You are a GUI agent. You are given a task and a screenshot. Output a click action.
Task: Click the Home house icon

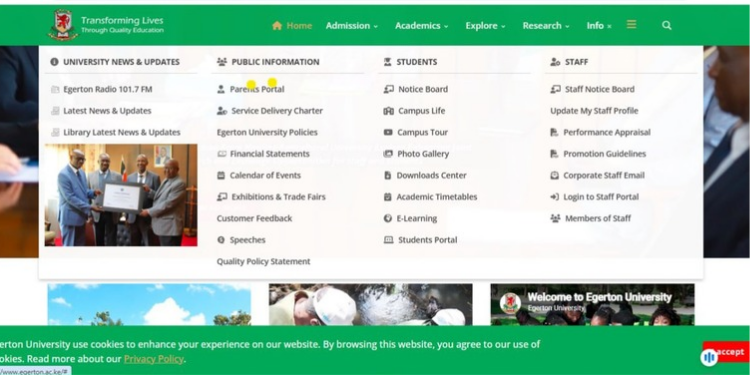pos(277,25)
